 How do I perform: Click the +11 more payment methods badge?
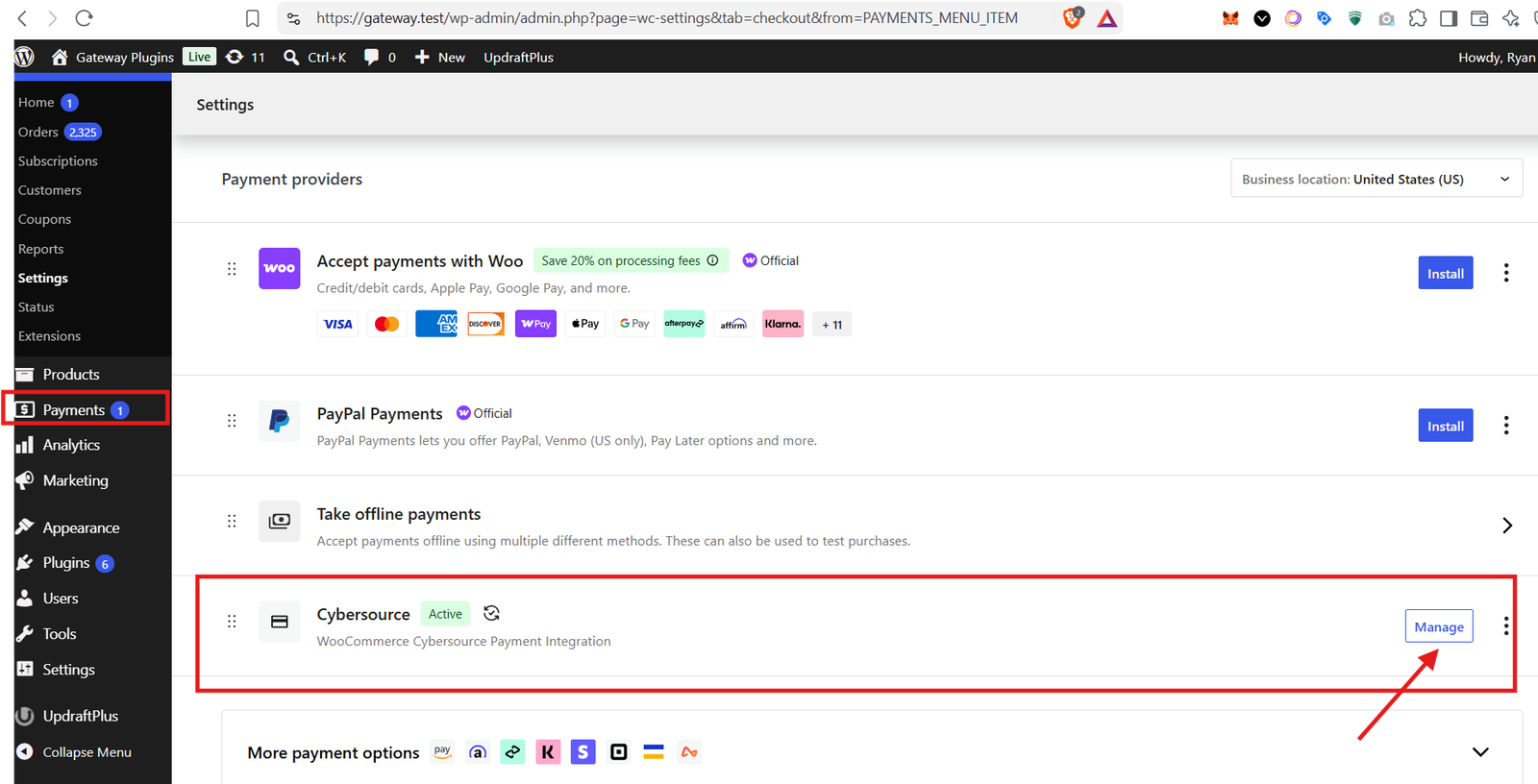(x=832, y=325)
